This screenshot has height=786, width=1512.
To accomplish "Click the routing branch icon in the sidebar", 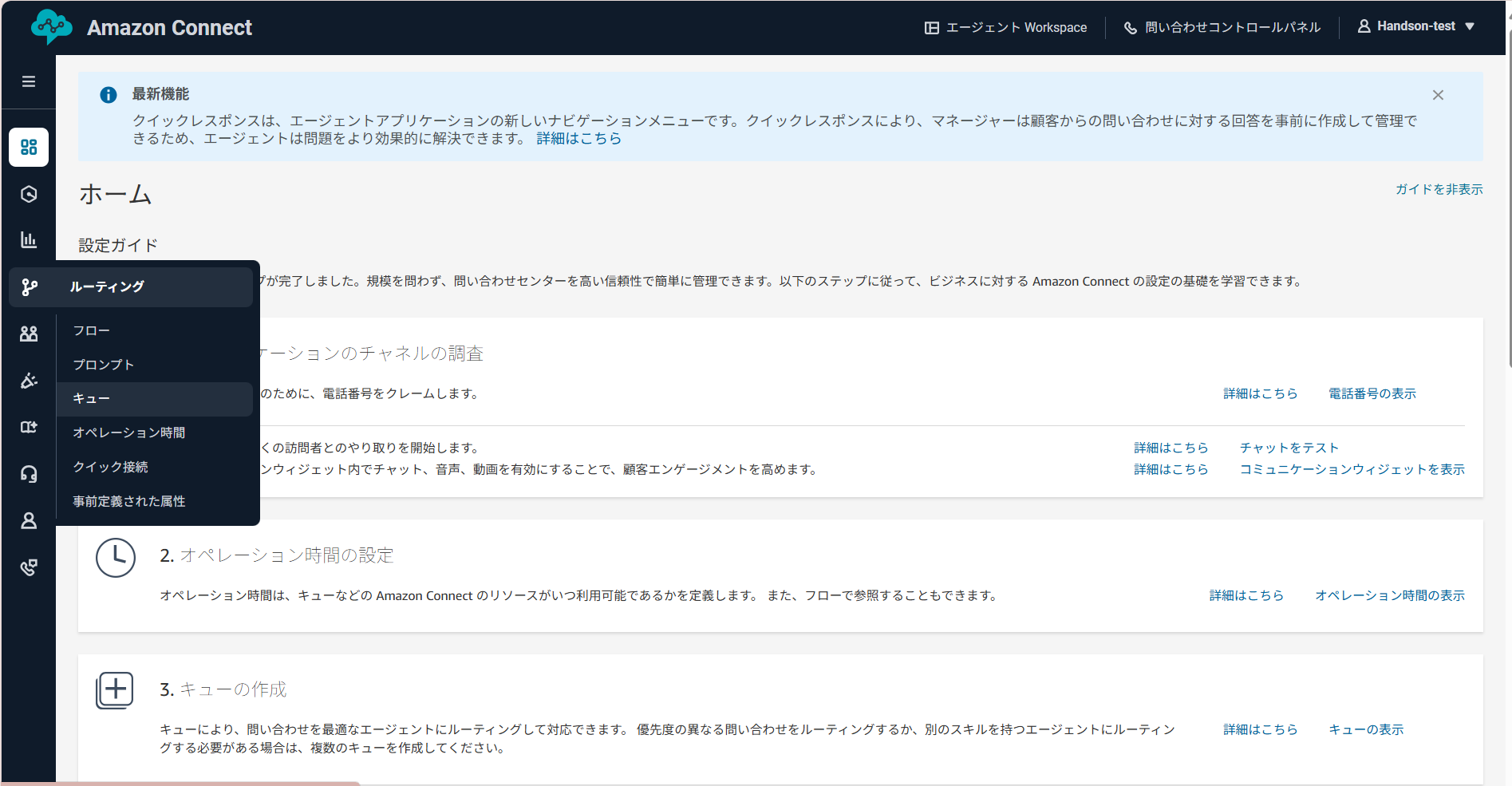I will point(29,286).
